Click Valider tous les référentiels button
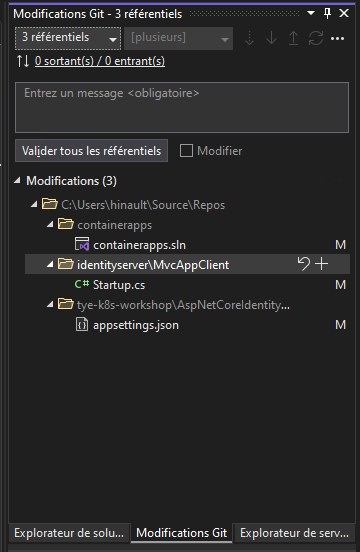The width and height of the screenshot is (360, 552). 91,151
